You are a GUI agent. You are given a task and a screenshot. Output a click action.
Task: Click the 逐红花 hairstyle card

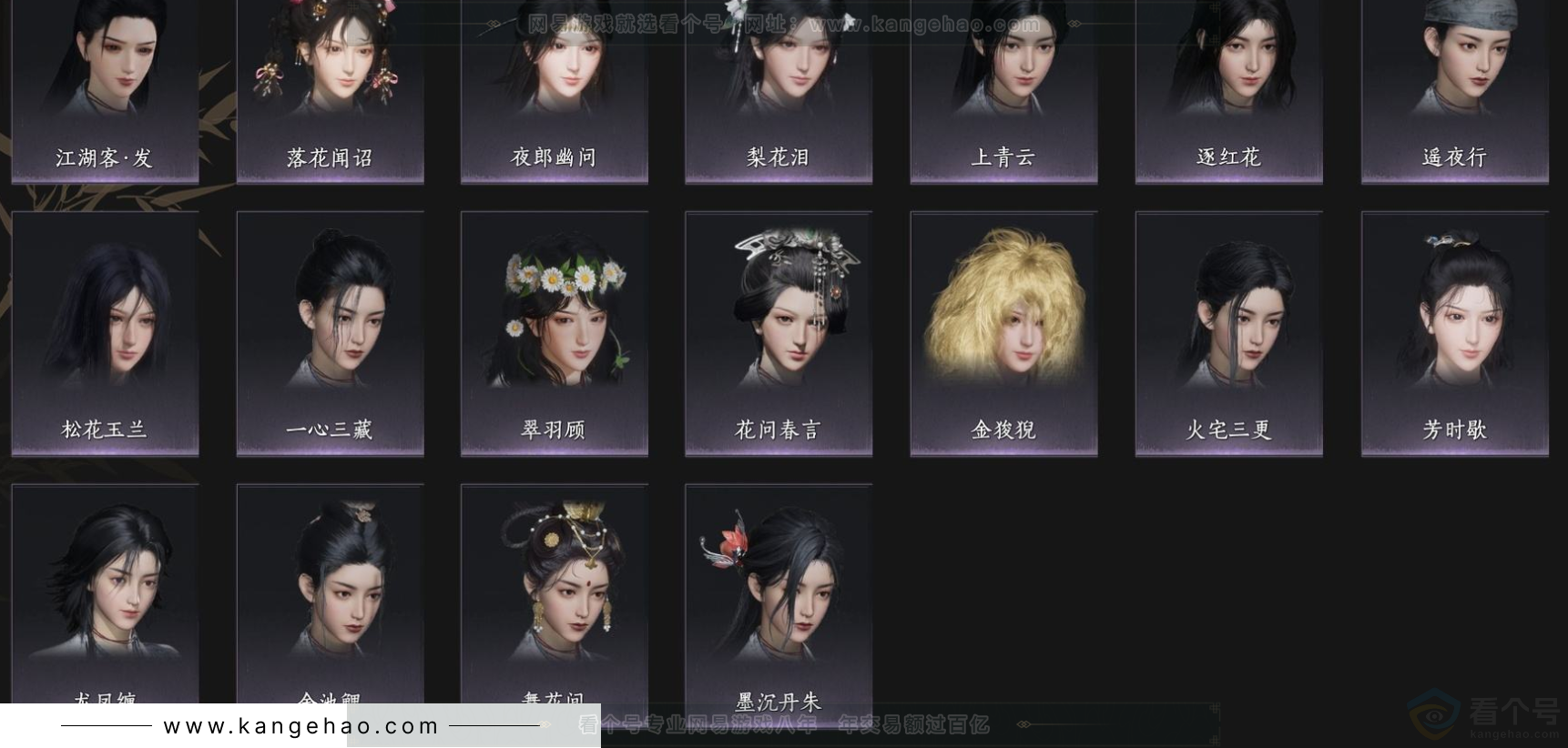pos(1228,91)
